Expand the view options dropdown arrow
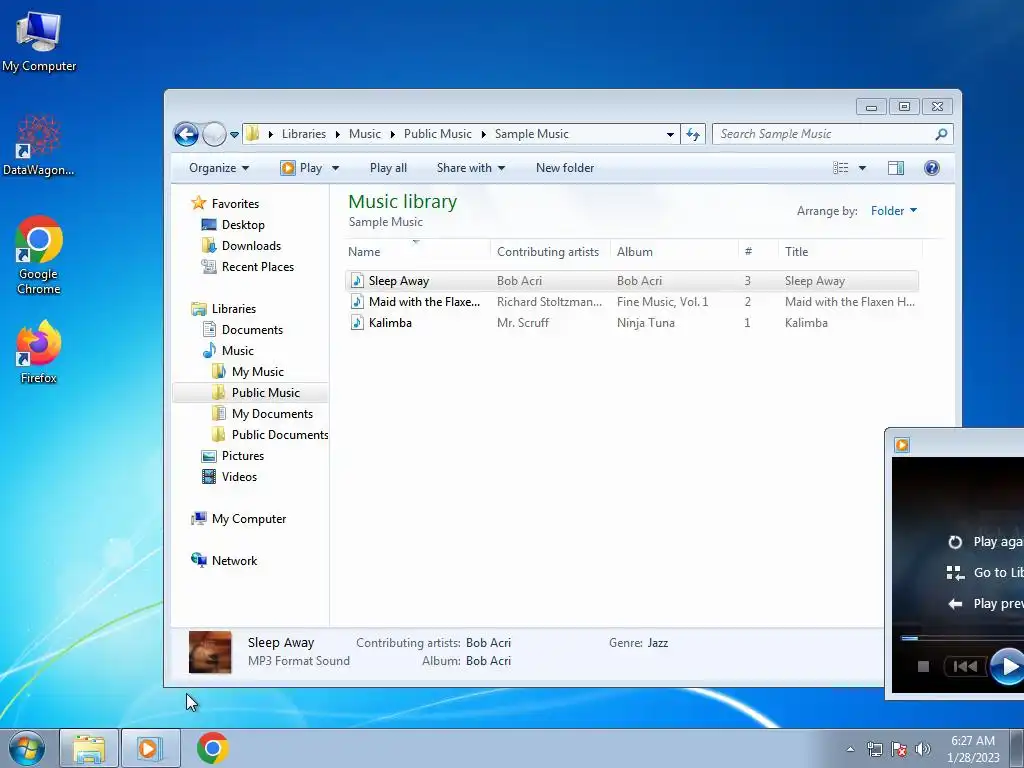Screen dimensions: 1024x768 pyautogui.click(x=862, y=168)
